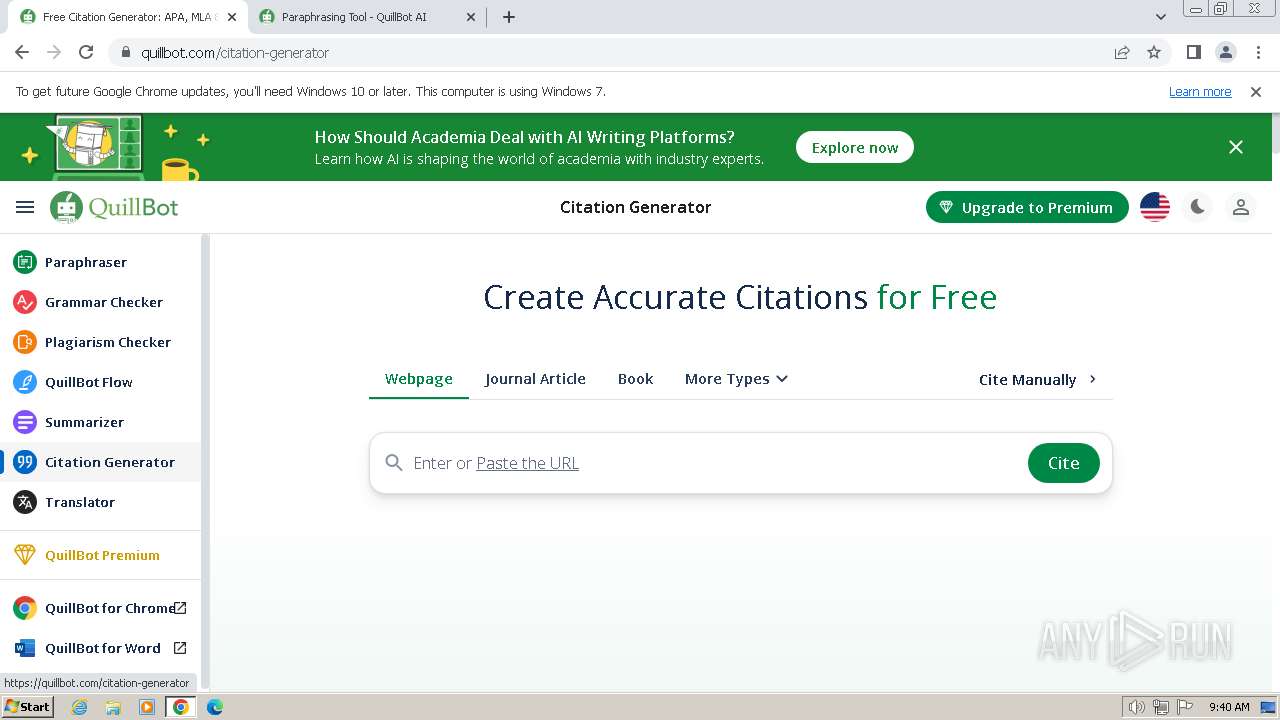The image size is (1280, 720).
Task: Click the volume speaker tray icon
Action: pyautogui.click(x=1137, y=707)
